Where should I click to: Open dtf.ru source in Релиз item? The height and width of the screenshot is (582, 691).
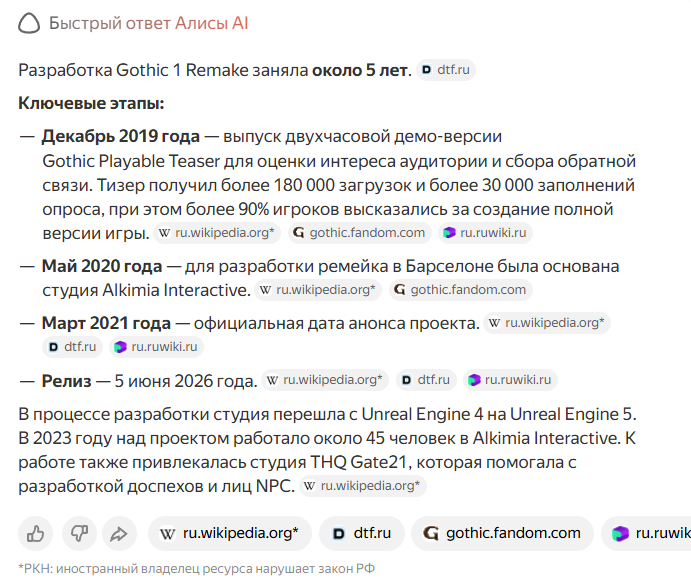coord(426,380)
